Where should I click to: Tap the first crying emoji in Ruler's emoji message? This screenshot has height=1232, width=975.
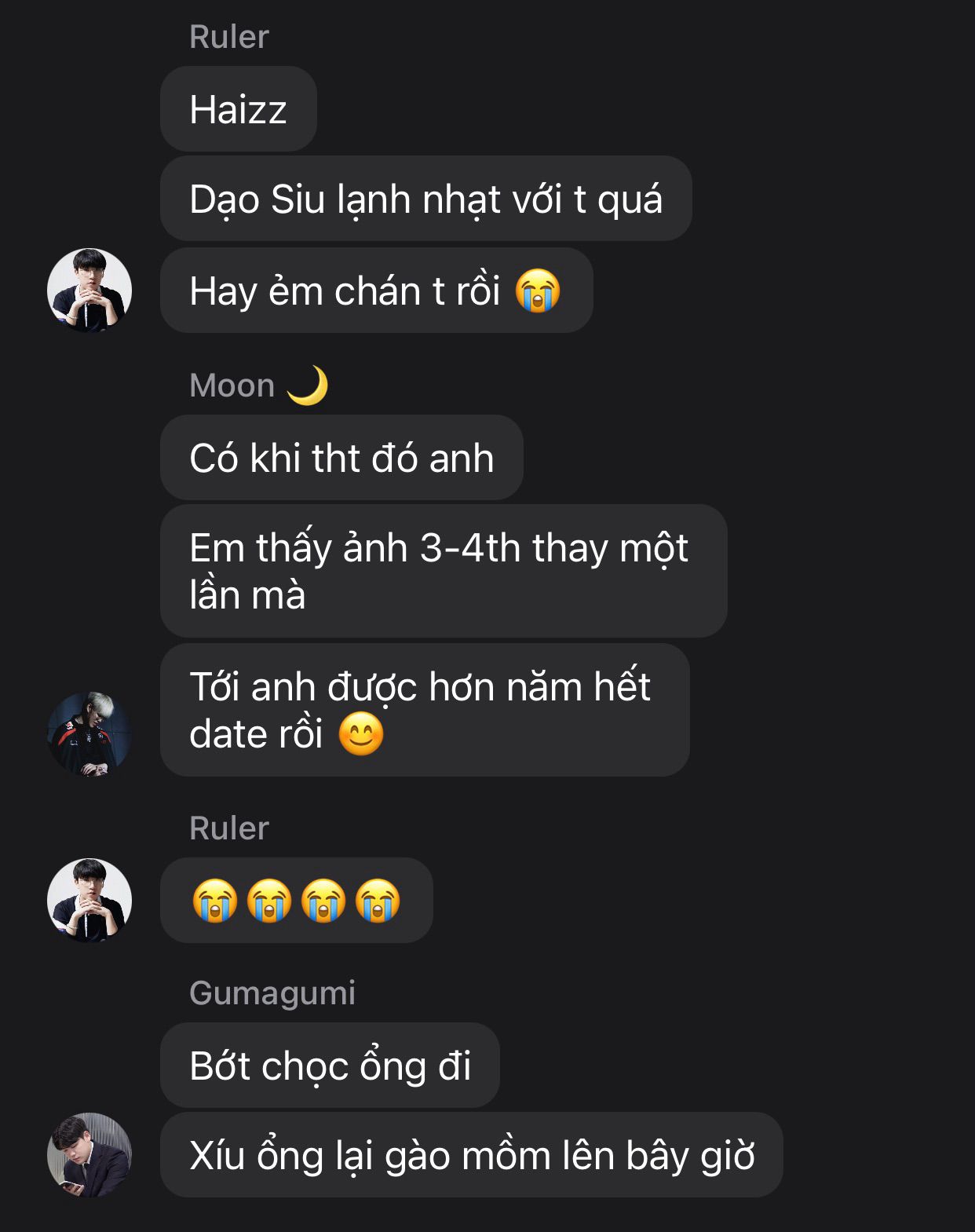215,900
